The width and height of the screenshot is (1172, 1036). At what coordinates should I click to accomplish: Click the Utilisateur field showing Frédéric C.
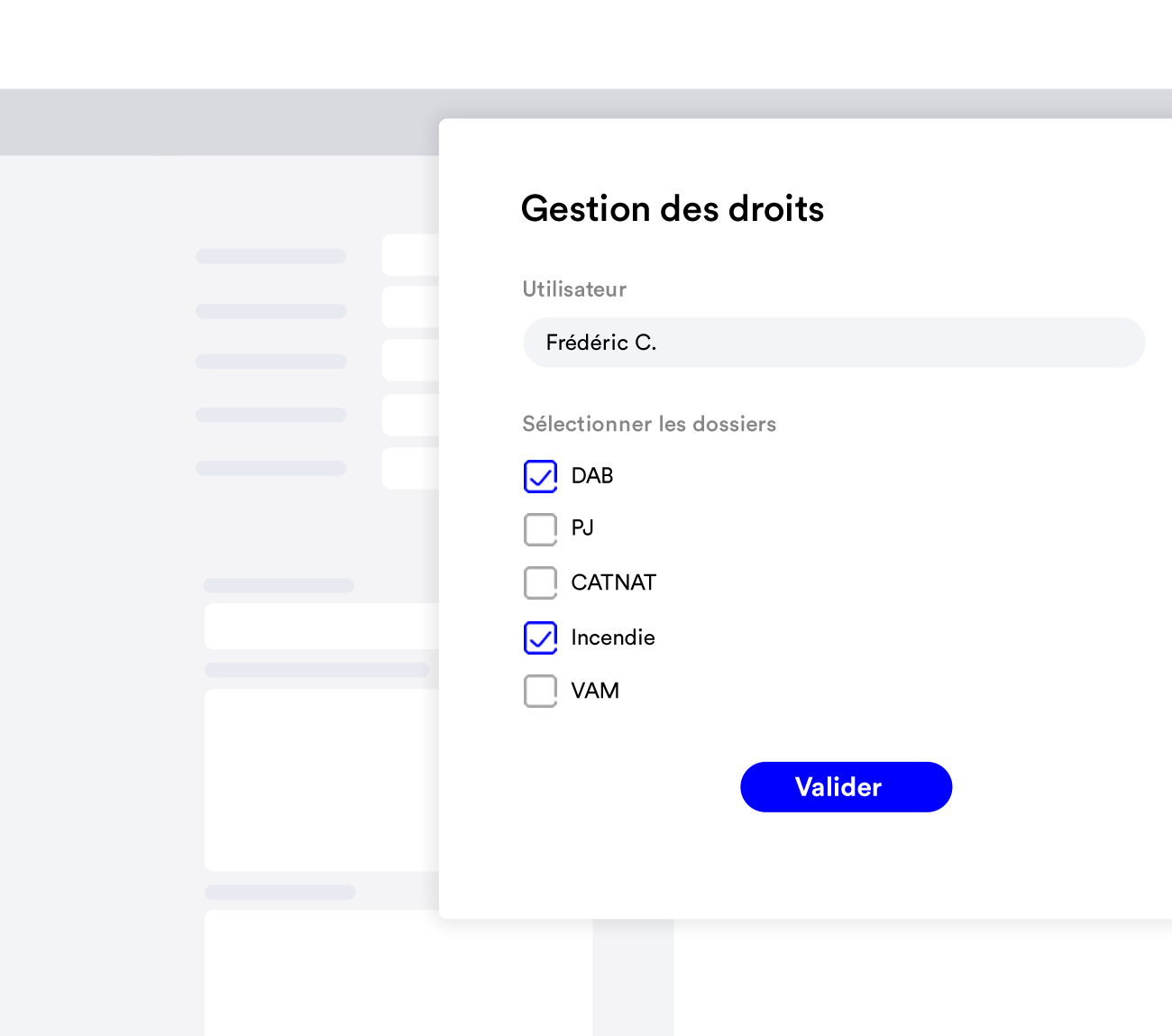click(x=833, y=343)
